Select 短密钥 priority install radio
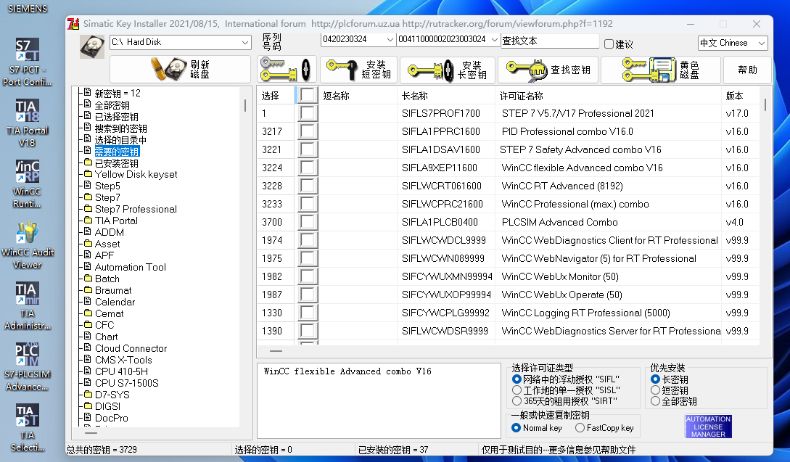 655,390
